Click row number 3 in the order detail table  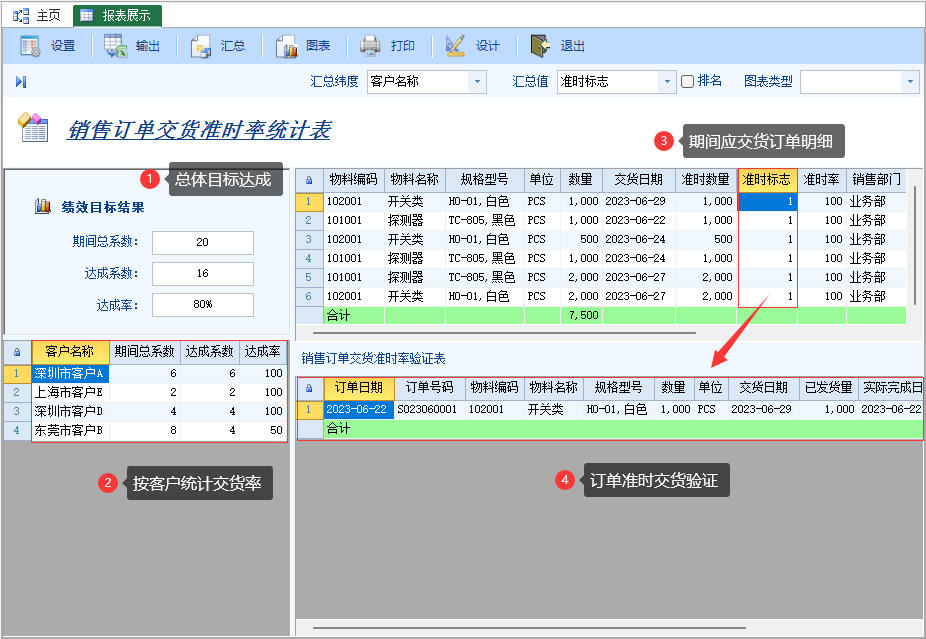[309, 239]
